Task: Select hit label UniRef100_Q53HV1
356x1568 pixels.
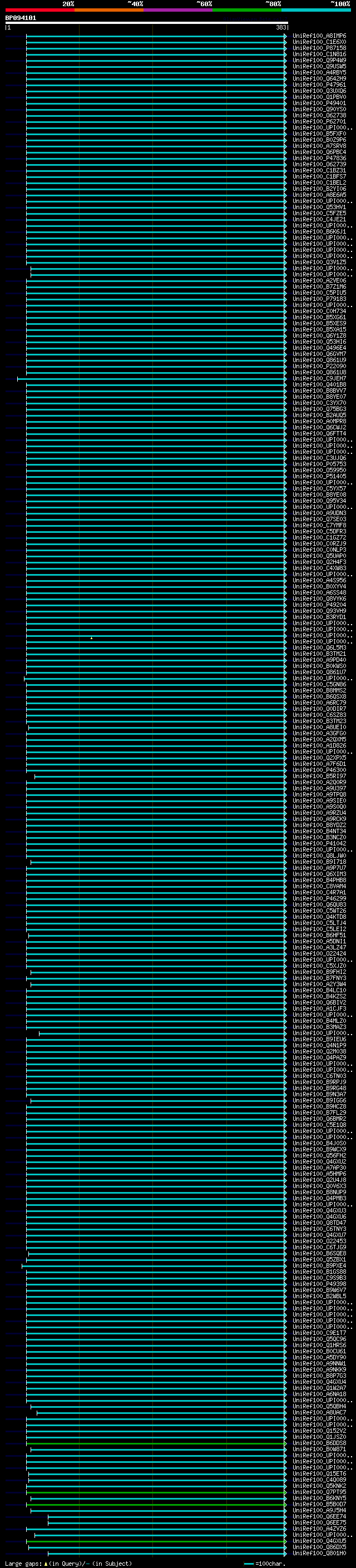Action: tap(319, 207)
